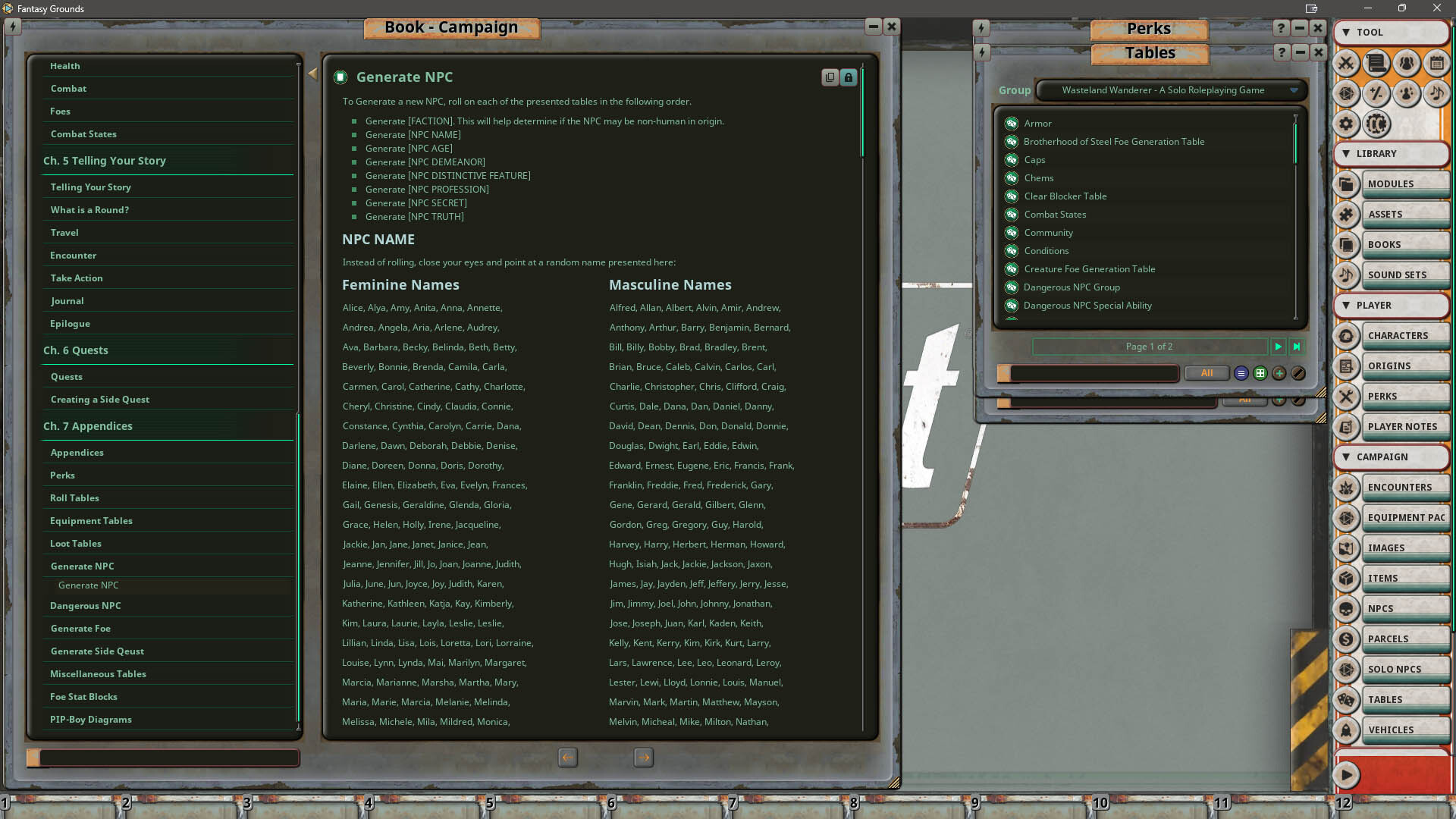Open the music notes tool icon
1456x819 pixels.
click(x=1436, y=93)
